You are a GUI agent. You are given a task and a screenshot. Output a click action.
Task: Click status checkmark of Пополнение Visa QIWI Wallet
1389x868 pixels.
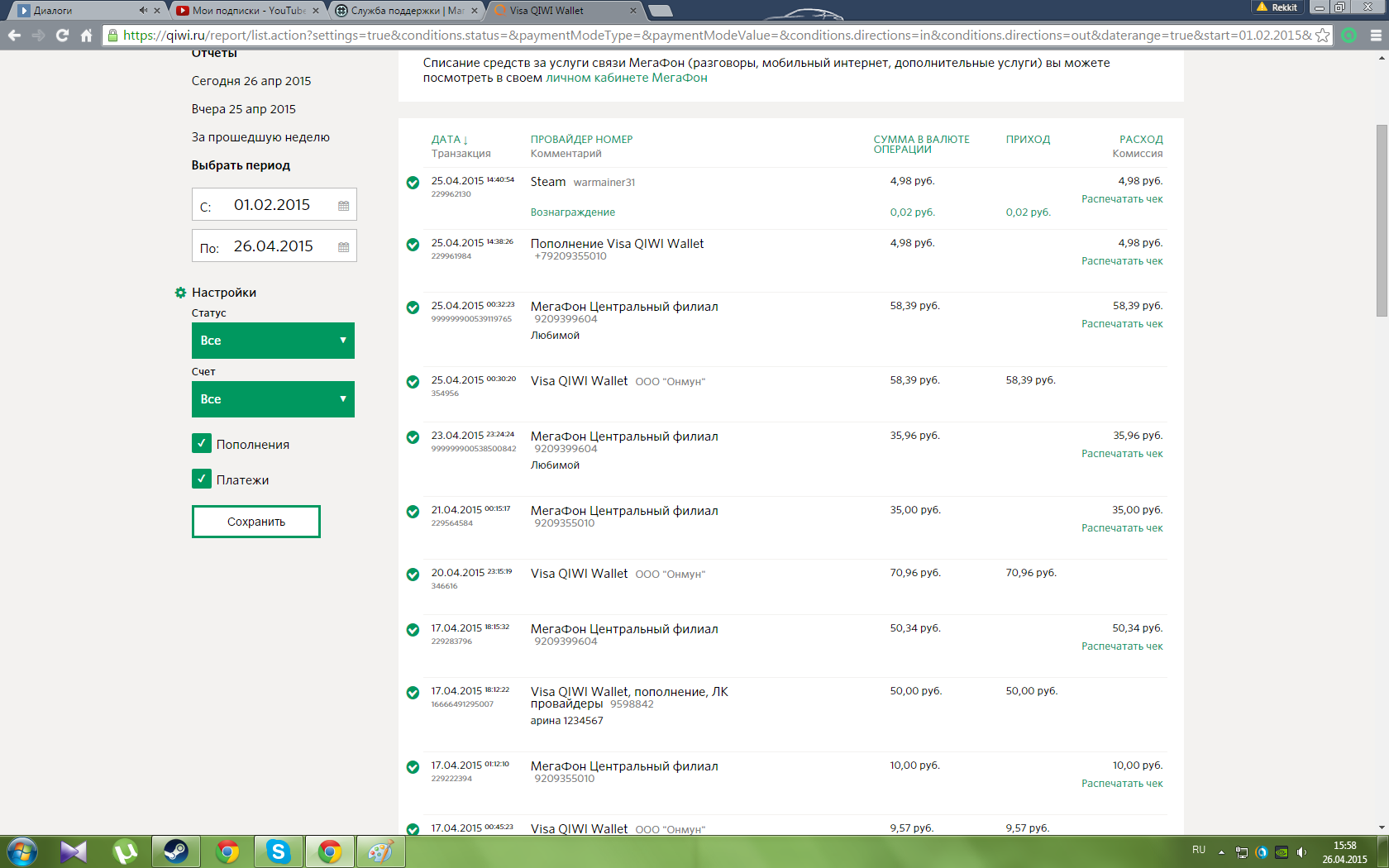413,245
